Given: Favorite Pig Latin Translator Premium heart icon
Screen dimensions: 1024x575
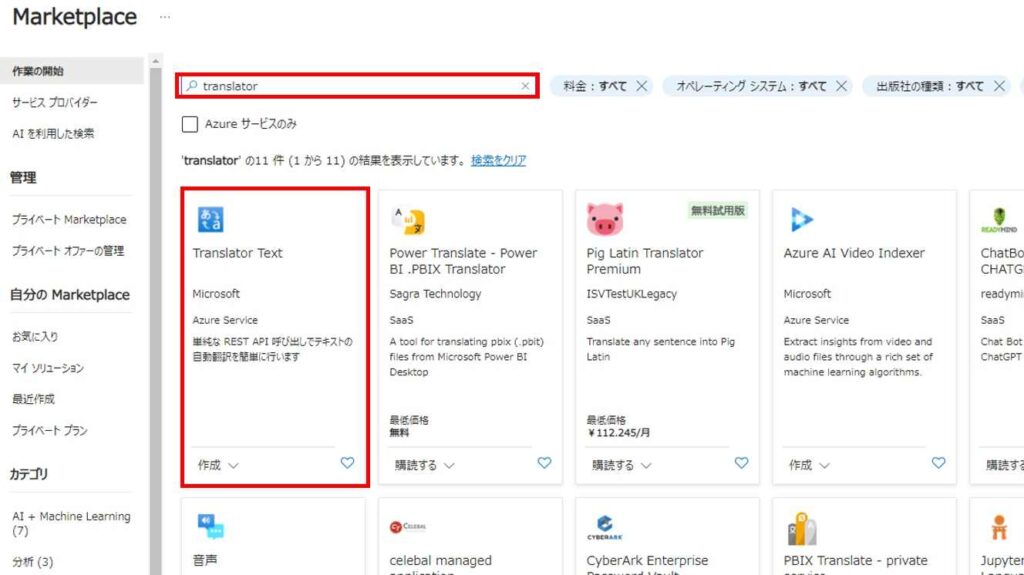Looking at the screenshot, I should click(741, 463).
